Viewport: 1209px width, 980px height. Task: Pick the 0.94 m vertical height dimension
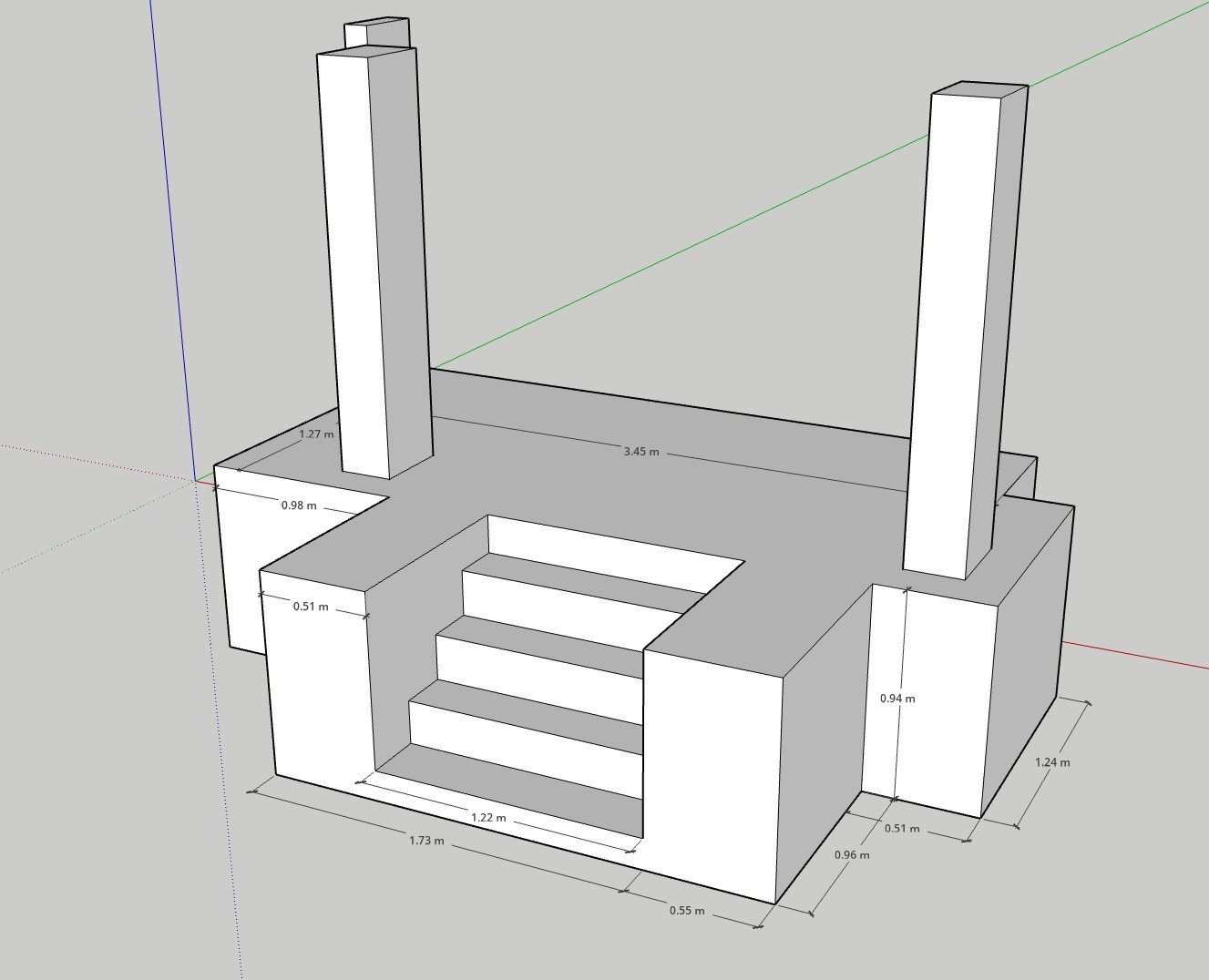tap(897, 699)
